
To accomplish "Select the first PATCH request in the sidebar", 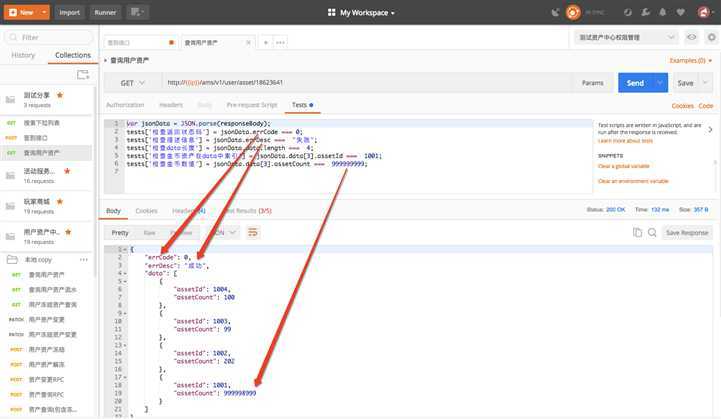I will point(46,320).
